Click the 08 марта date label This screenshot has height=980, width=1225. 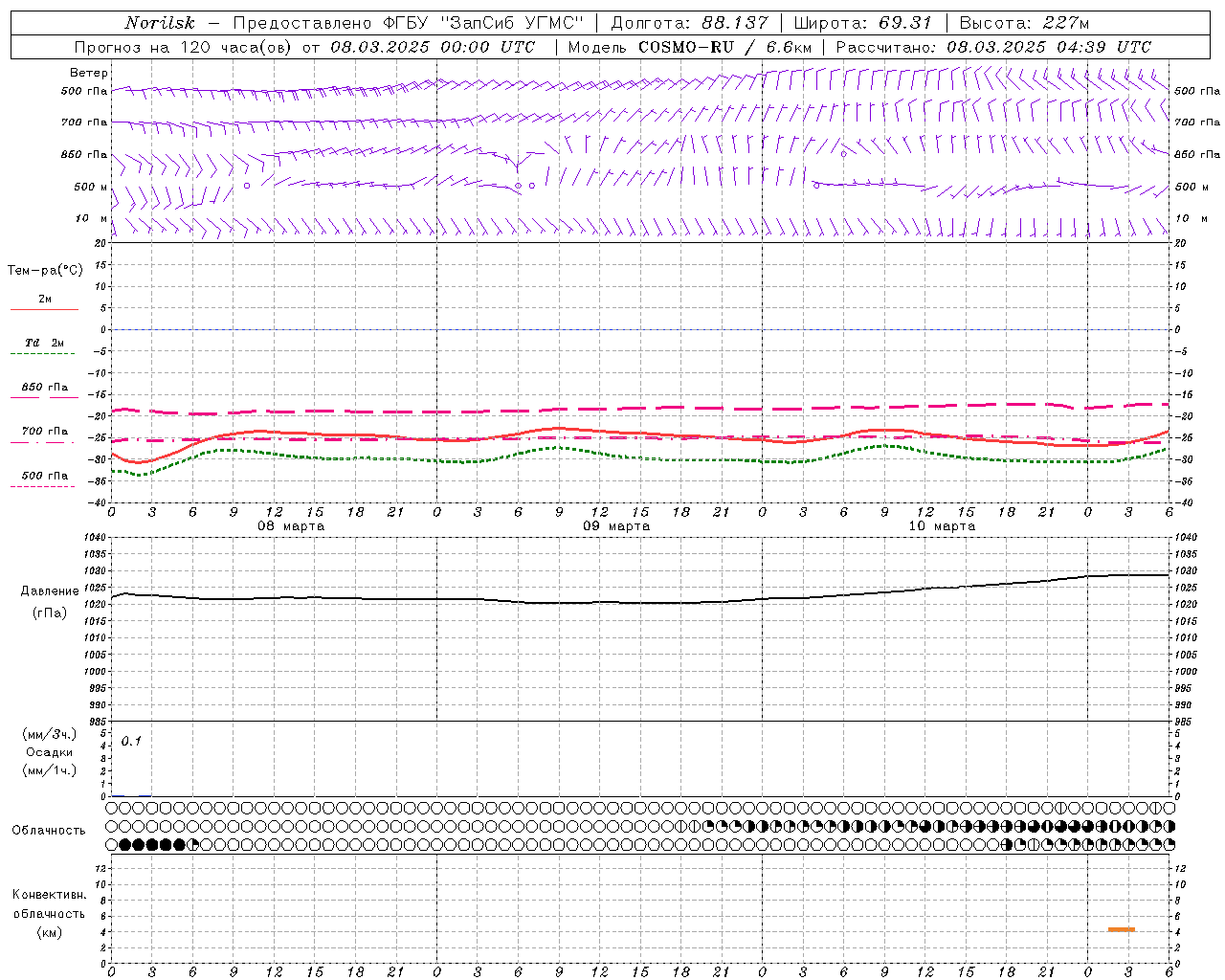[x=291, y=526]
